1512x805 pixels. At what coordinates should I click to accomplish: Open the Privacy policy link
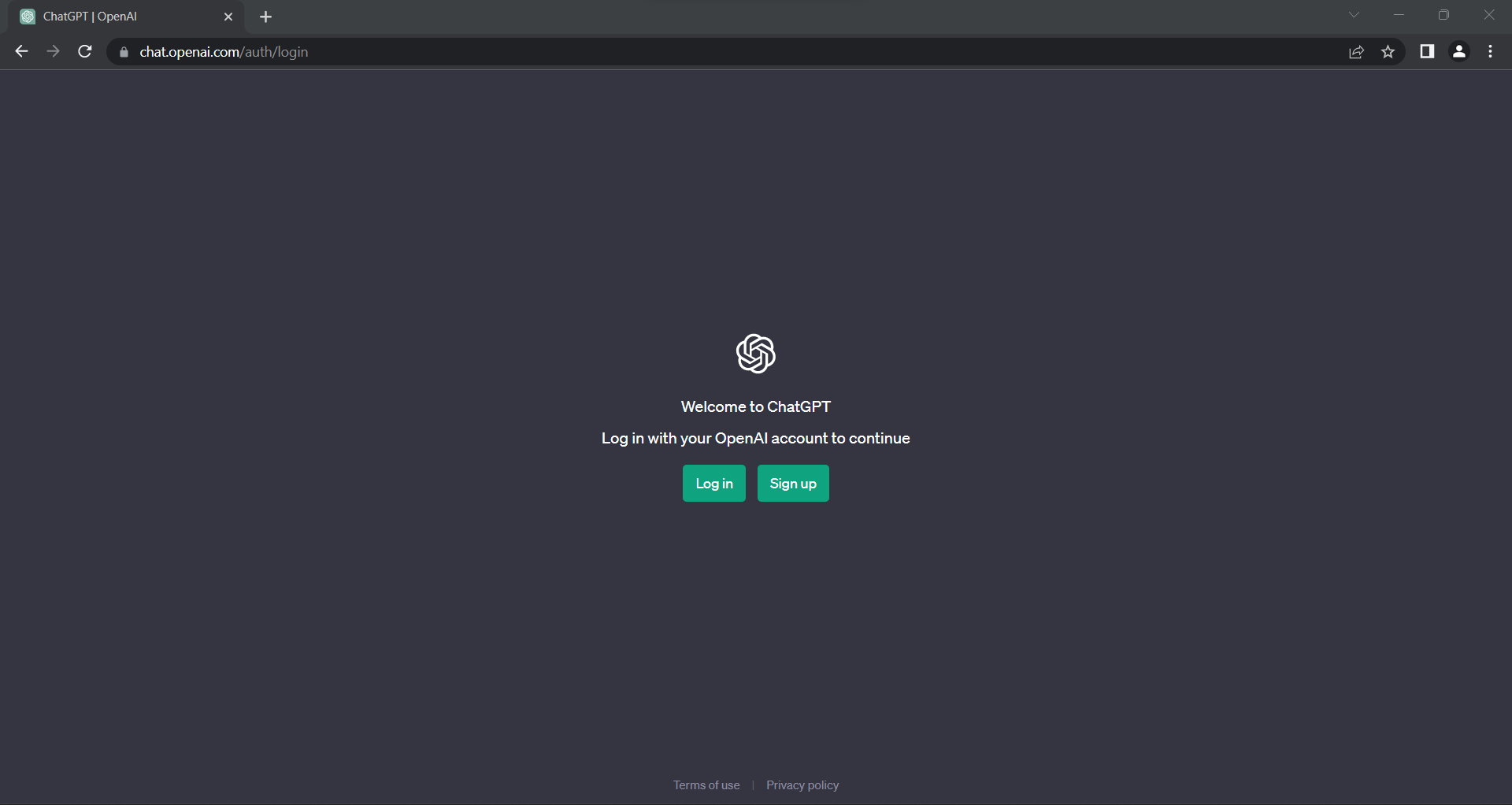802,785
